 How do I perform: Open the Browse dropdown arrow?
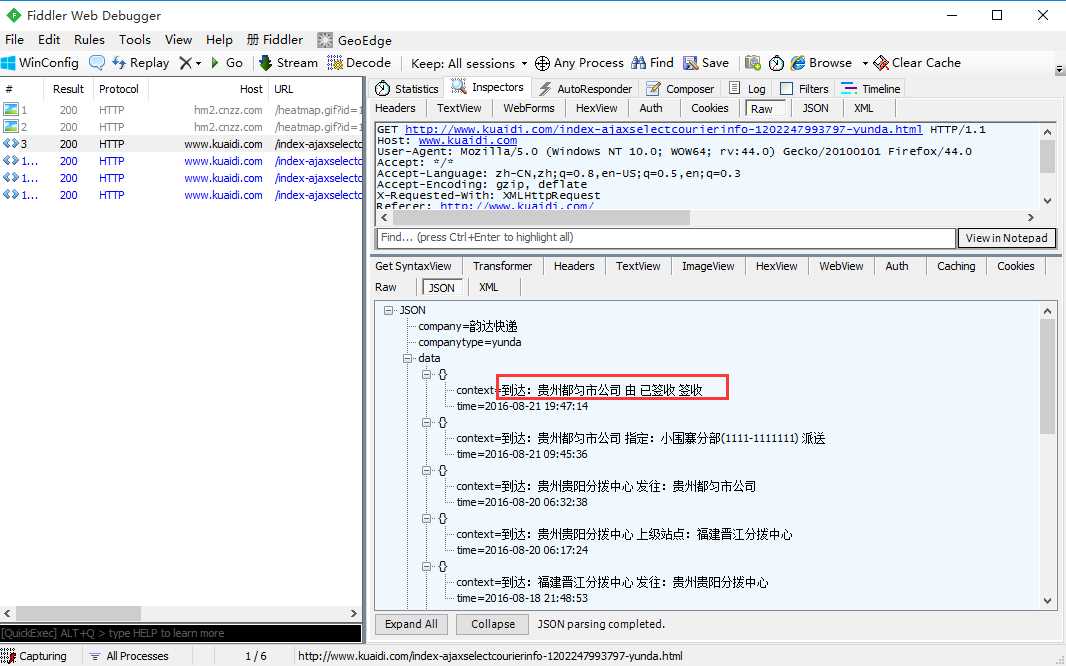point(865,63)
